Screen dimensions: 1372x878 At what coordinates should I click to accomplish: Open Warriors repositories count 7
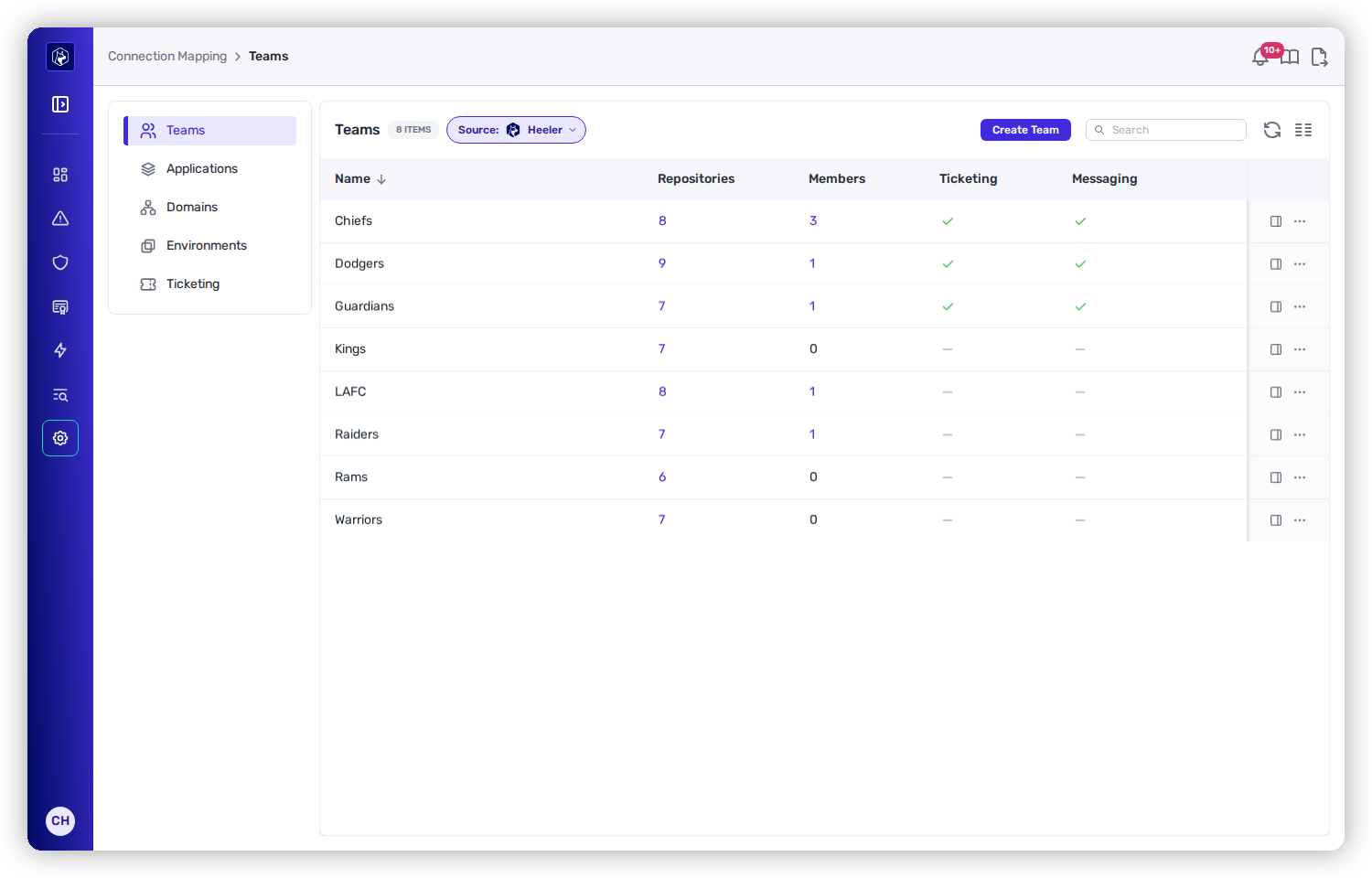pos(662,519)
